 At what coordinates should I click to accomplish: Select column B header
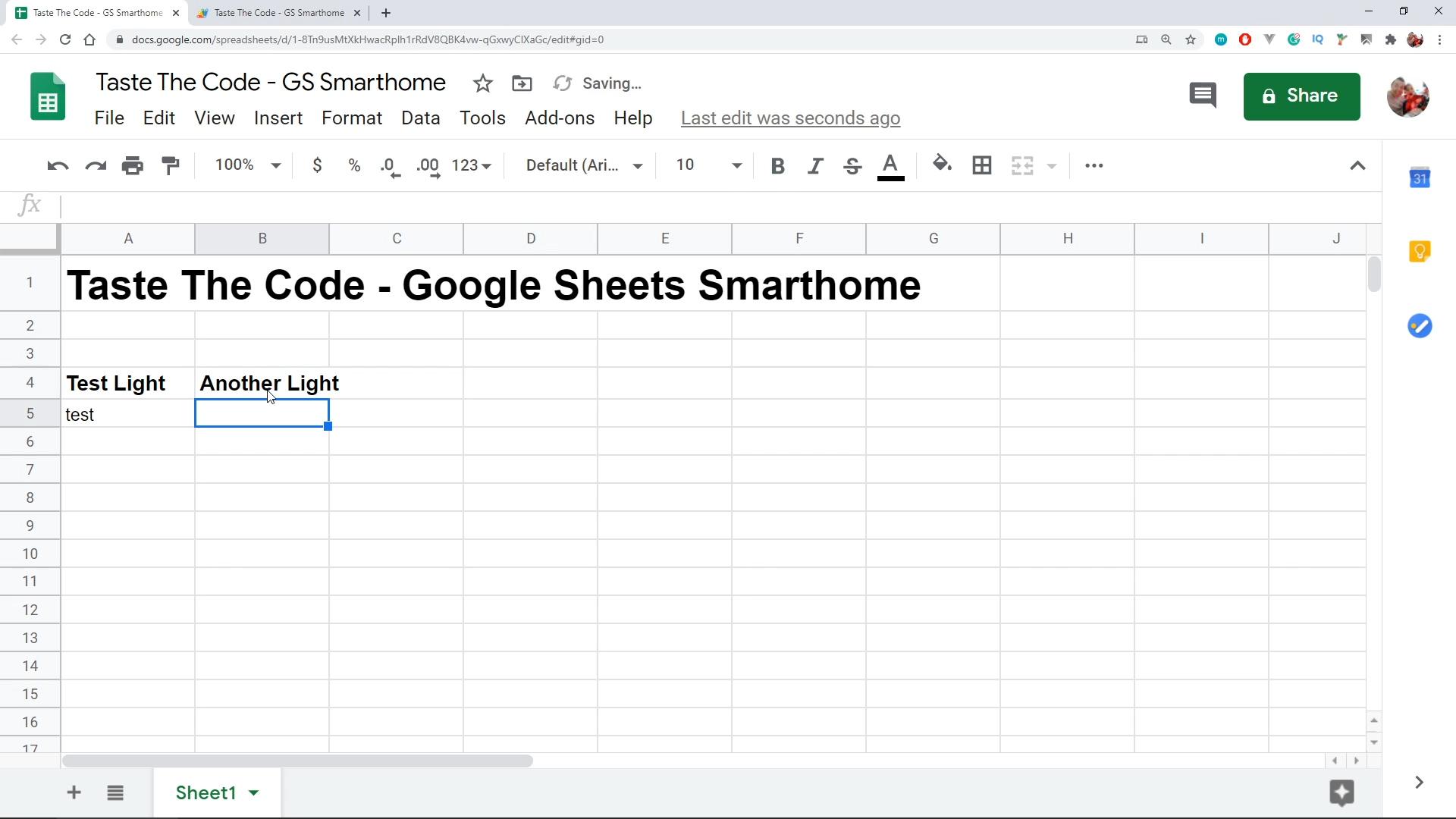(262, 239)
